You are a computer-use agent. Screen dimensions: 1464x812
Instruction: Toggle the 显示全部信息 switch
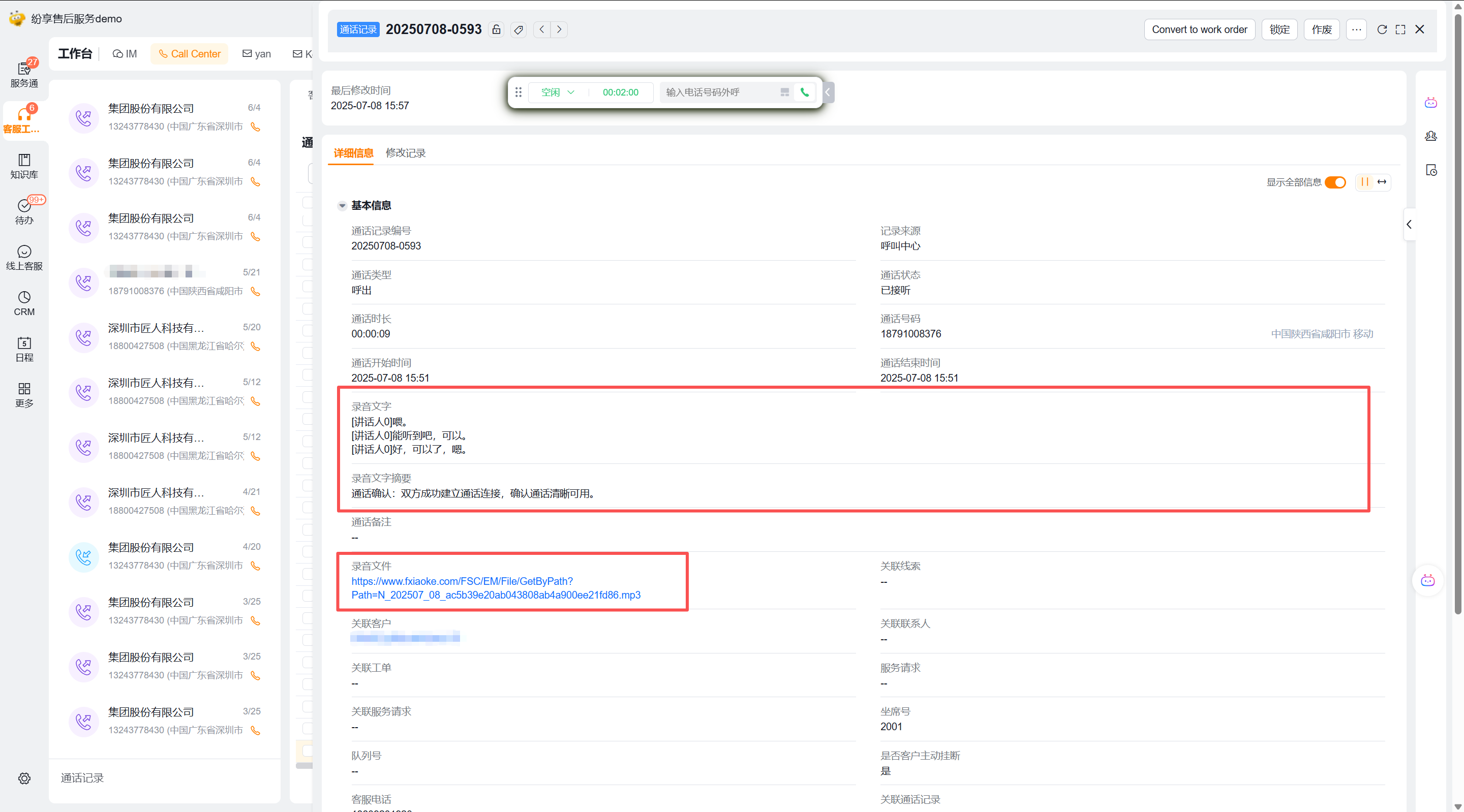point(1335,182)
